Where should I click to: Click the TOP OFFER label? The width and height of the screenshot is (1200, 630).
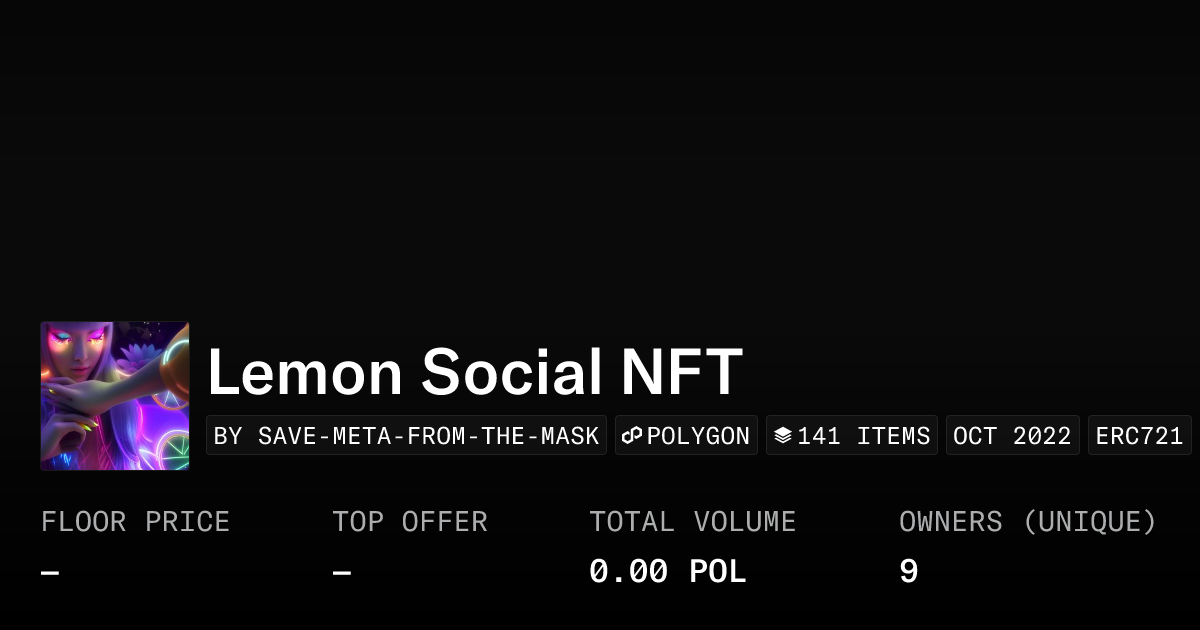[410, 522]
